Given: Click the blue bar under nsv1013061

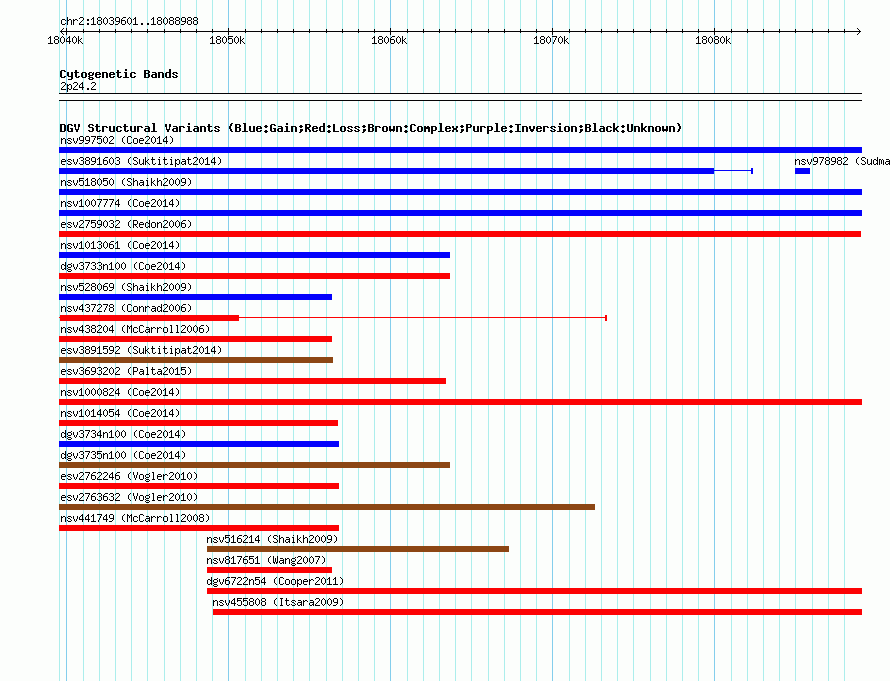Looking at the screenshot, I should [x=254, y=255].
